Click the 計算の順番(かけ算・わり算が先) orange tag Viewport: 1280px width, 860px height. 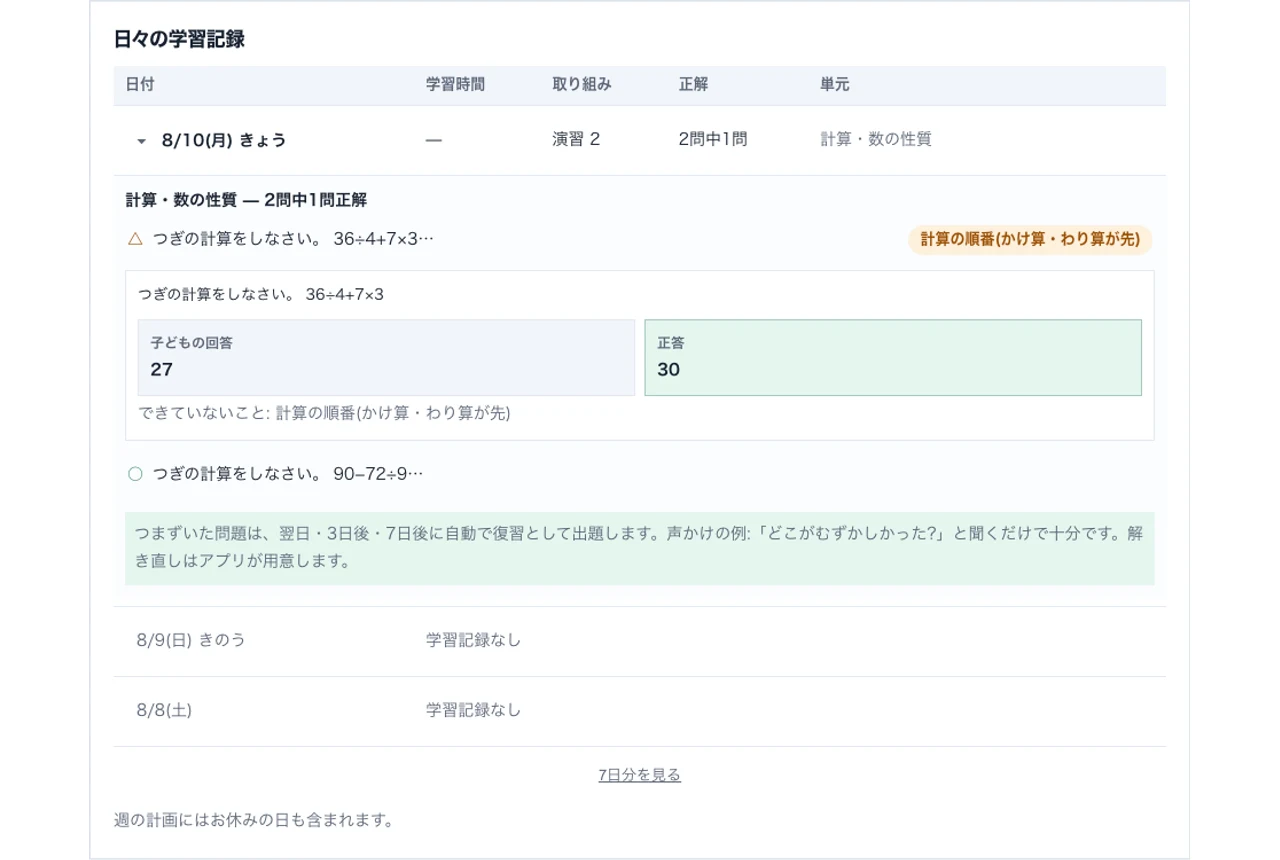(x=1030, y=240)
